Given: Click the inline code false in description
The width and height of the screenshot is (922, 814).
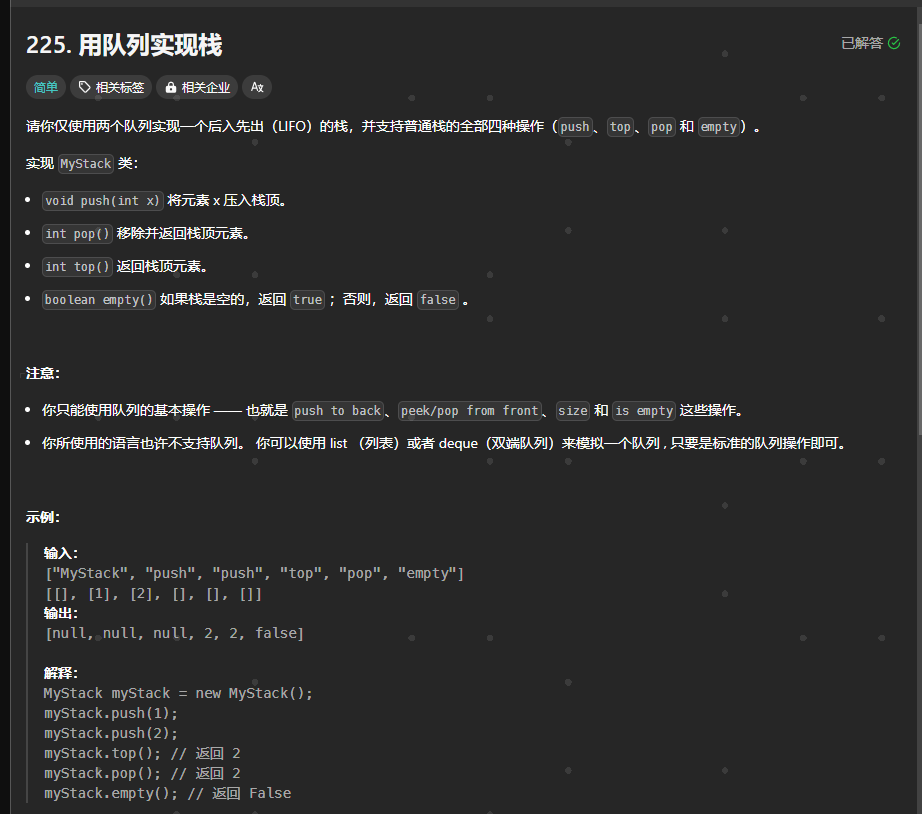Looking at the screenshot, I should coord(438,299).
